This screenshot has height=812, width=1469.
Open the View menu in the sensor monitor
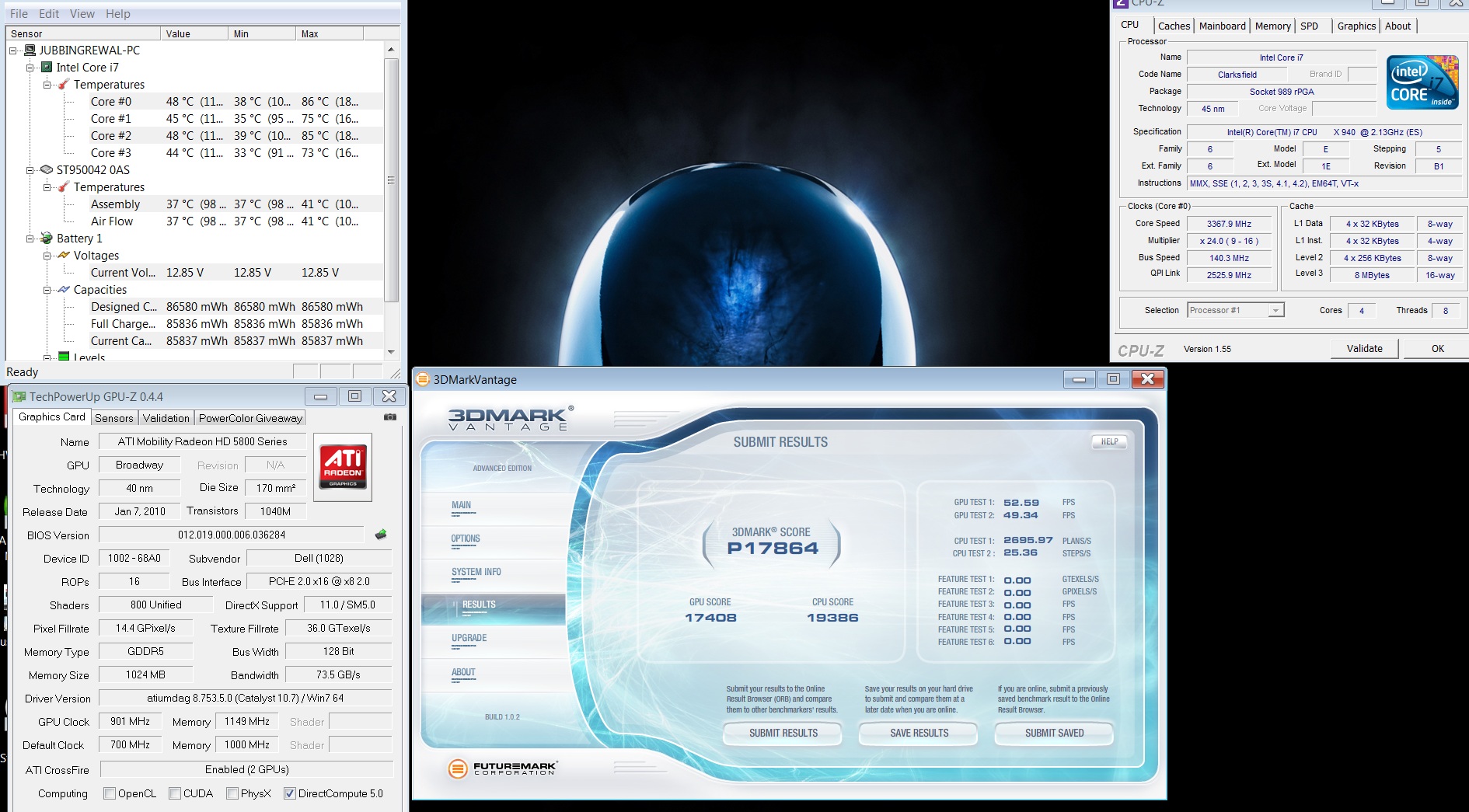coord(82,14)
